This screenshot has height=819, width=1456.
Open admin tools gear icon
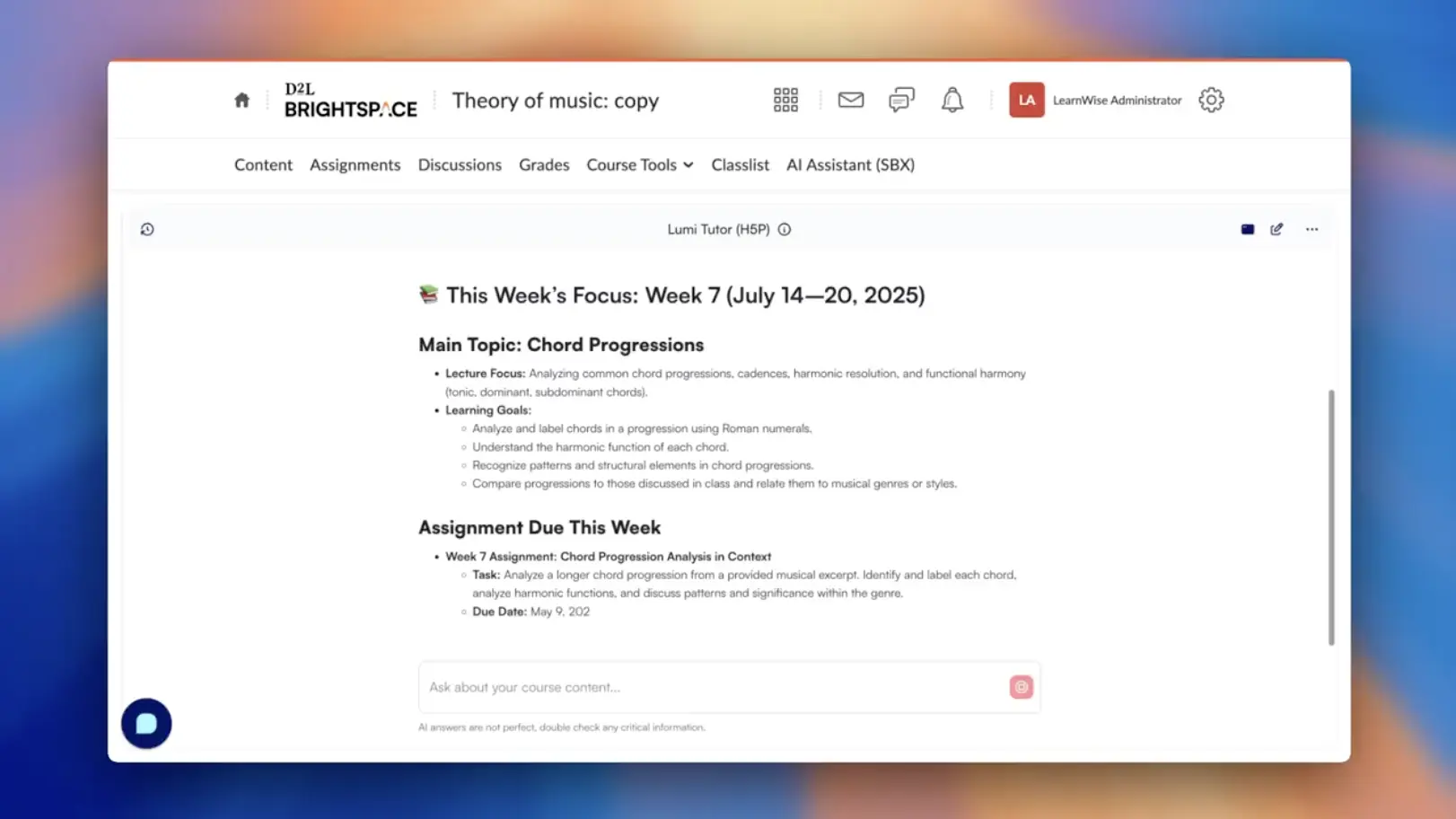coord(1211,100)
